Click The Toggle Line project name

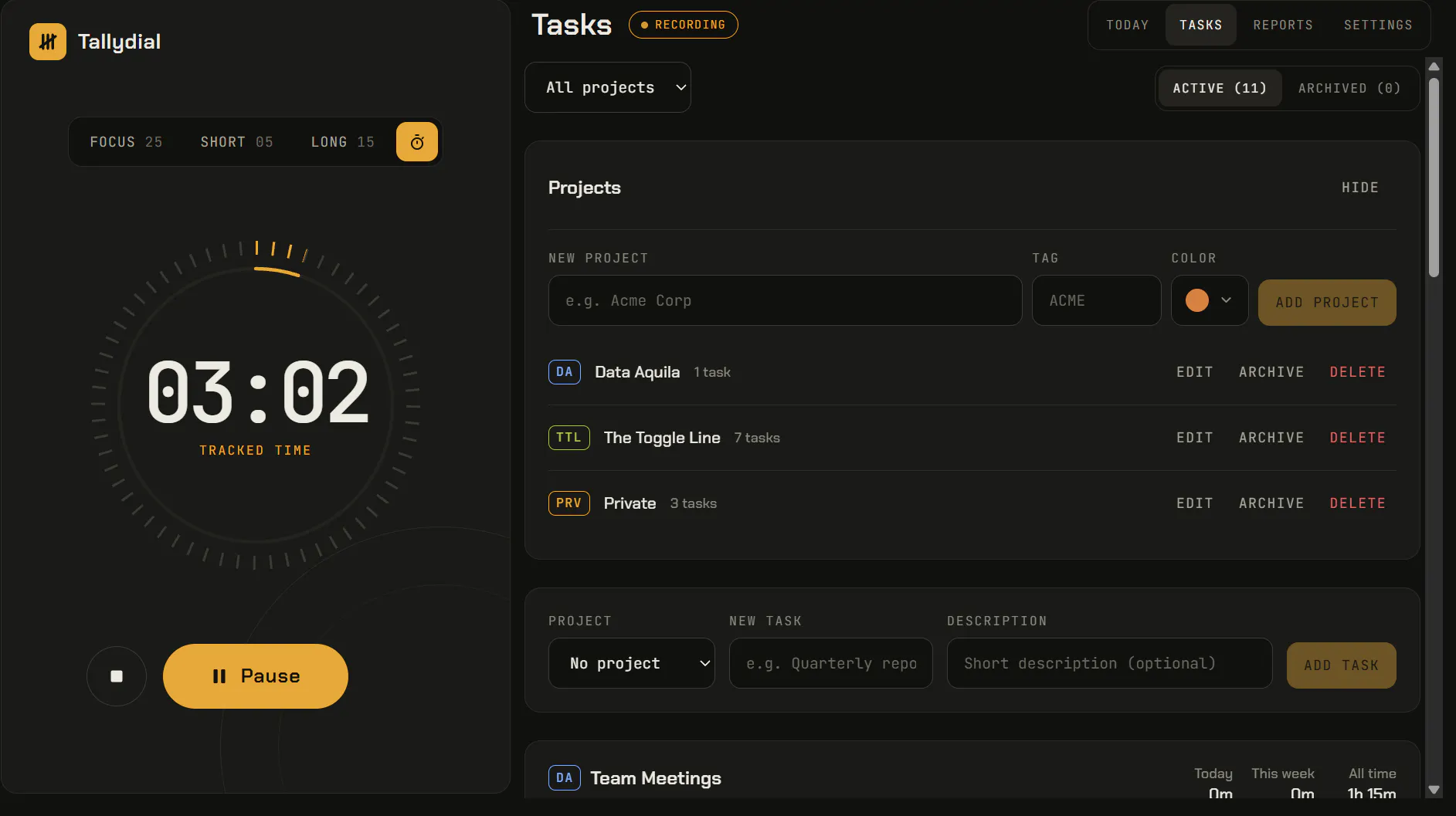point(662,438)
